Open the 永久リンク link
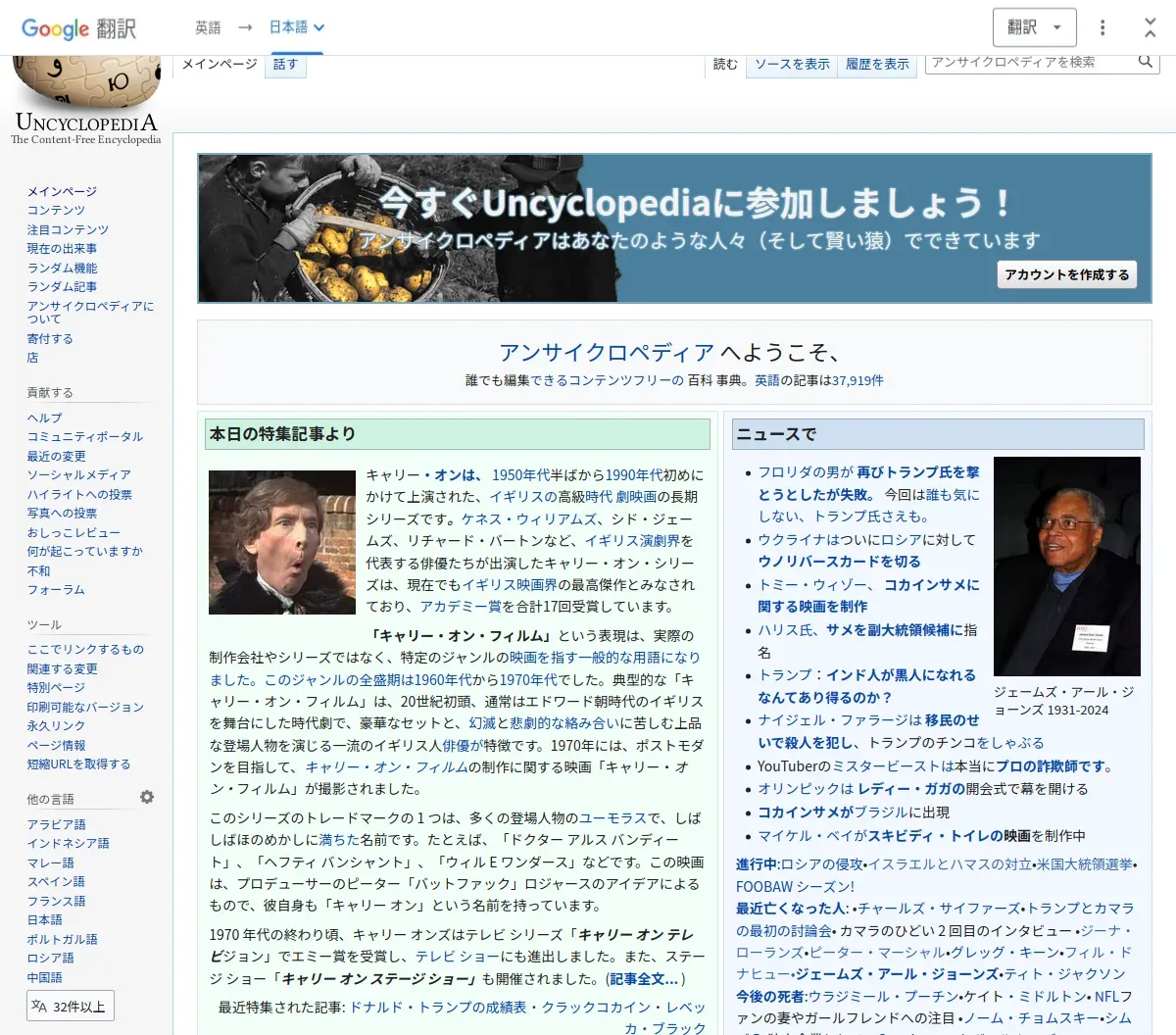1176x1035 pixels. 56,725
